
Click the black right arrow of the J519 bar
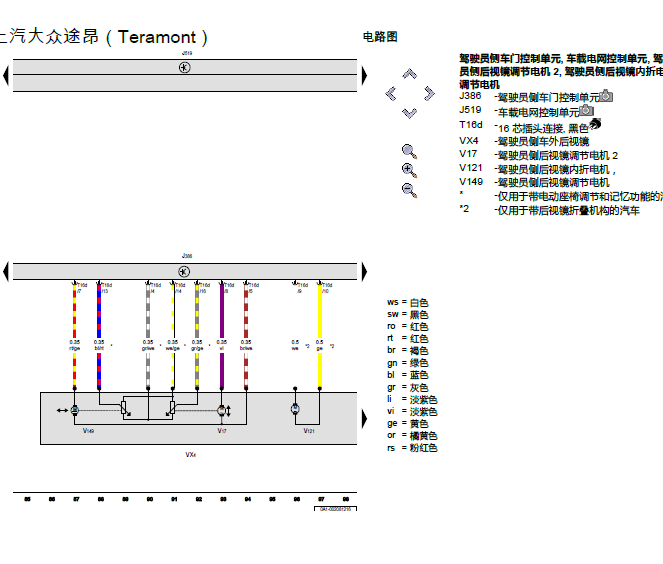pos(364,76)
